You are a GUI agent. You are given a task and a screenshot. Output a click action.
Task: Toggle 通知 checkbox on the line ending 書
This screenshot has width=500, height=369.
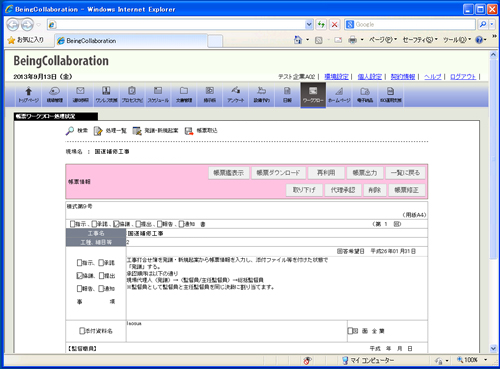point(181,224)
